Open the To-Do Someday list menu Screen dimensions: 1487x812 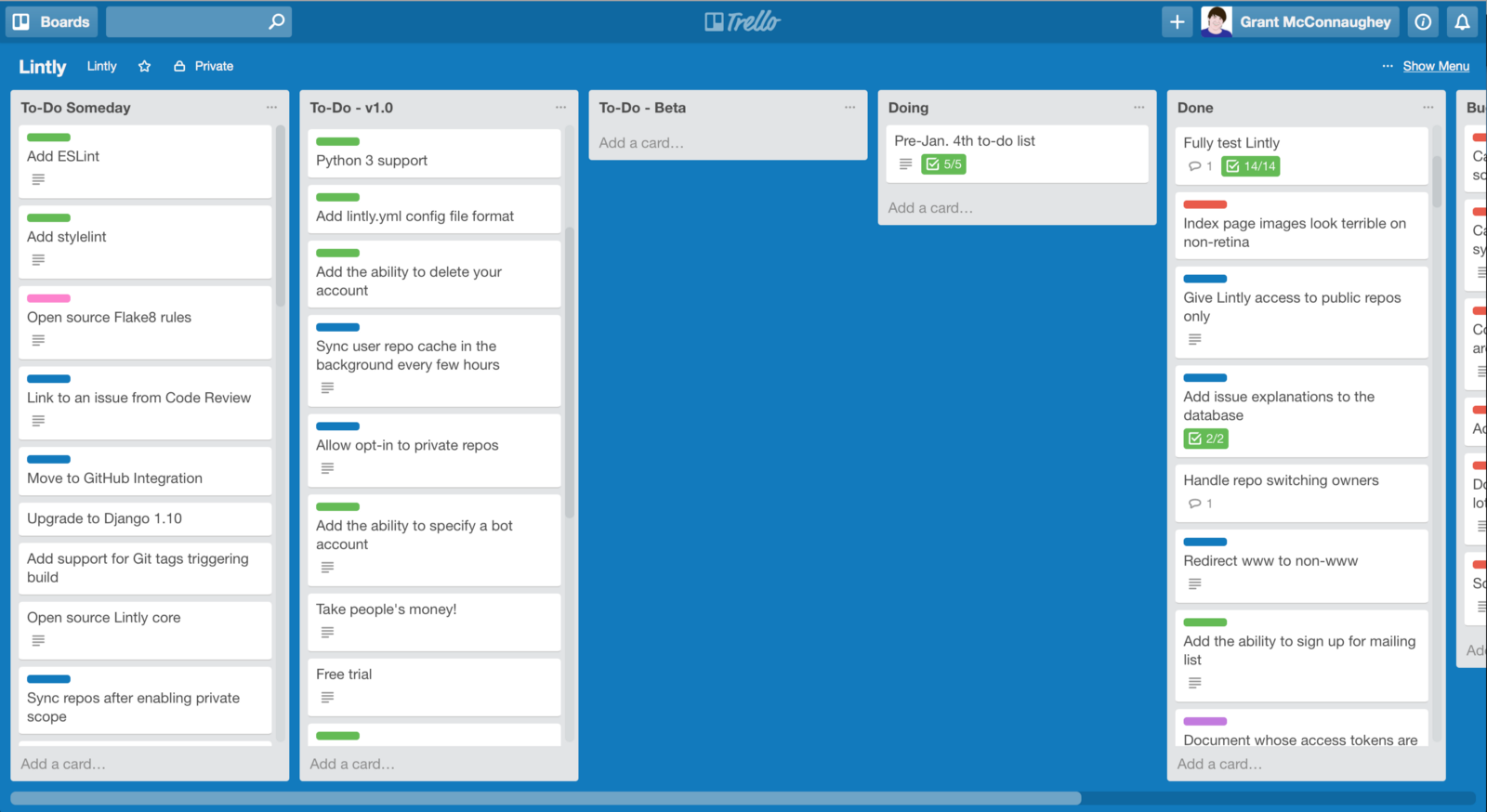(271, 108)
